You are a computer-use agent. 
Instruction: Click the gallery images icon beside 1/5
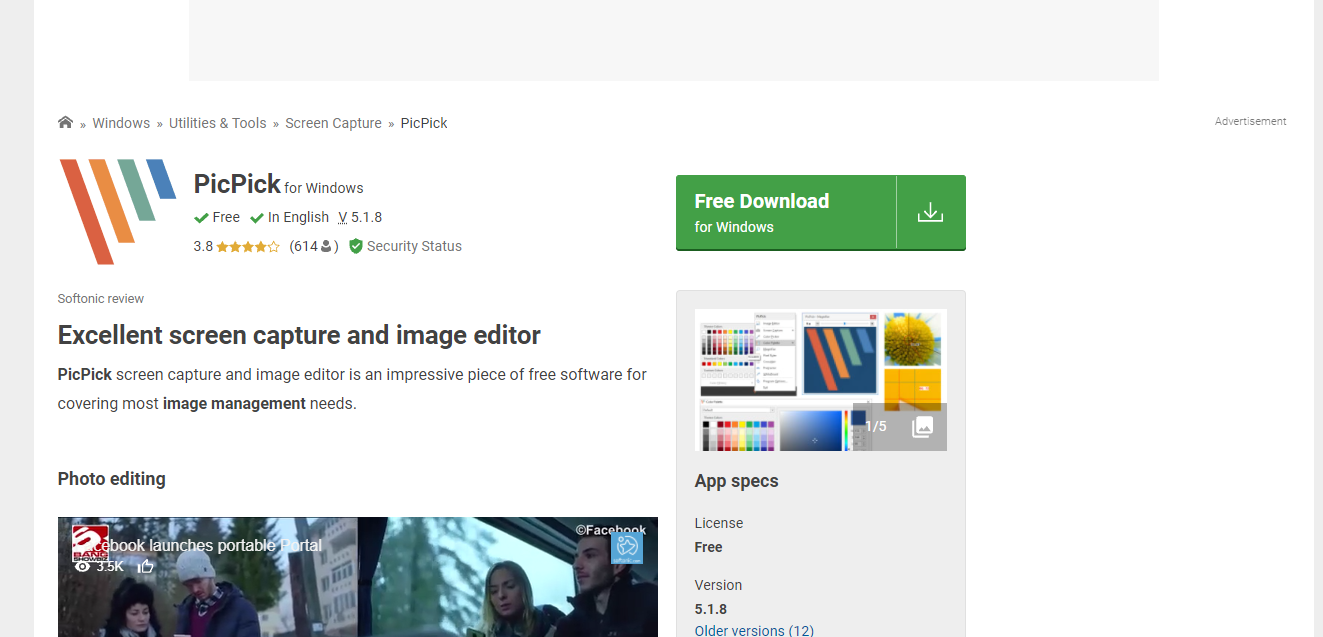[922, 427]
